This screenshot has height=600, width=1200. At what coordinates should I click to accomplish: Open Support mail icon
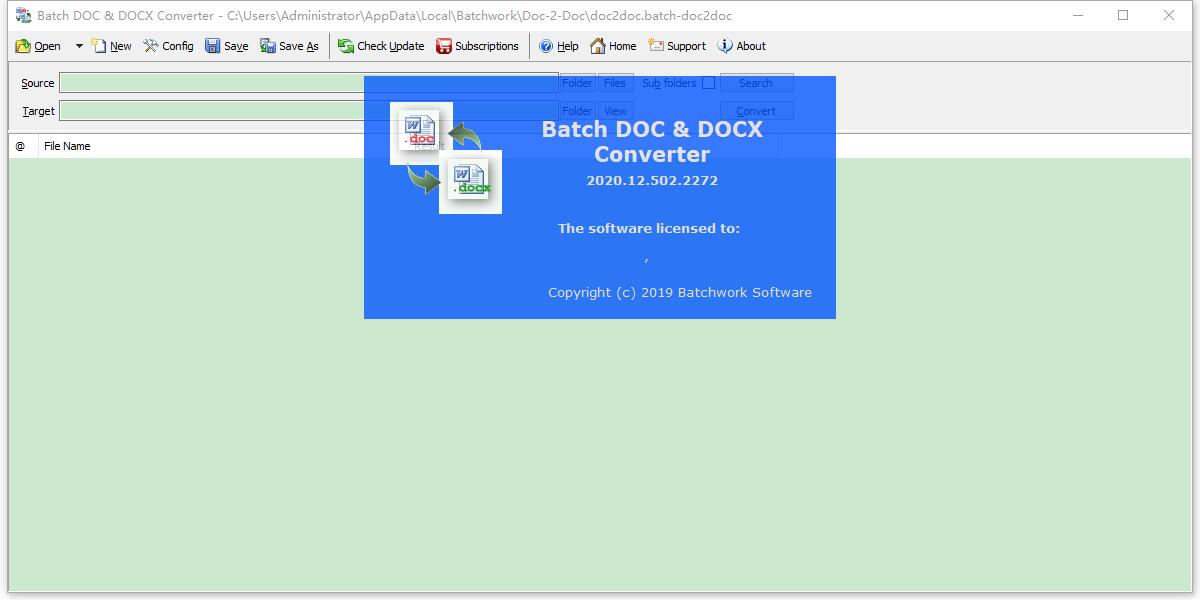656,46
